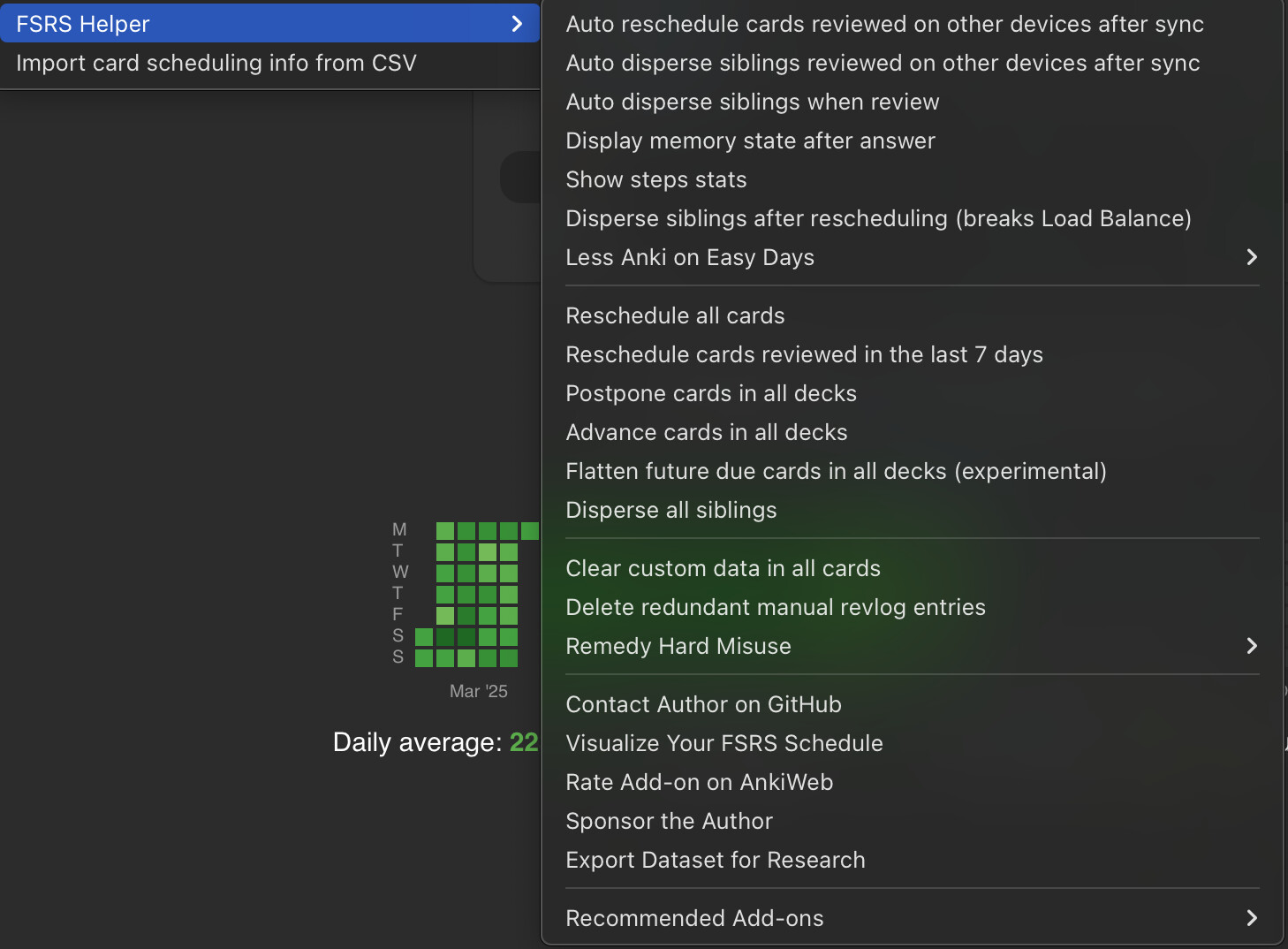The width and height of the screenshot is (1288, 949).
Task: Select Import card scheduling info from CSV
Action: (x=269, y=63)
